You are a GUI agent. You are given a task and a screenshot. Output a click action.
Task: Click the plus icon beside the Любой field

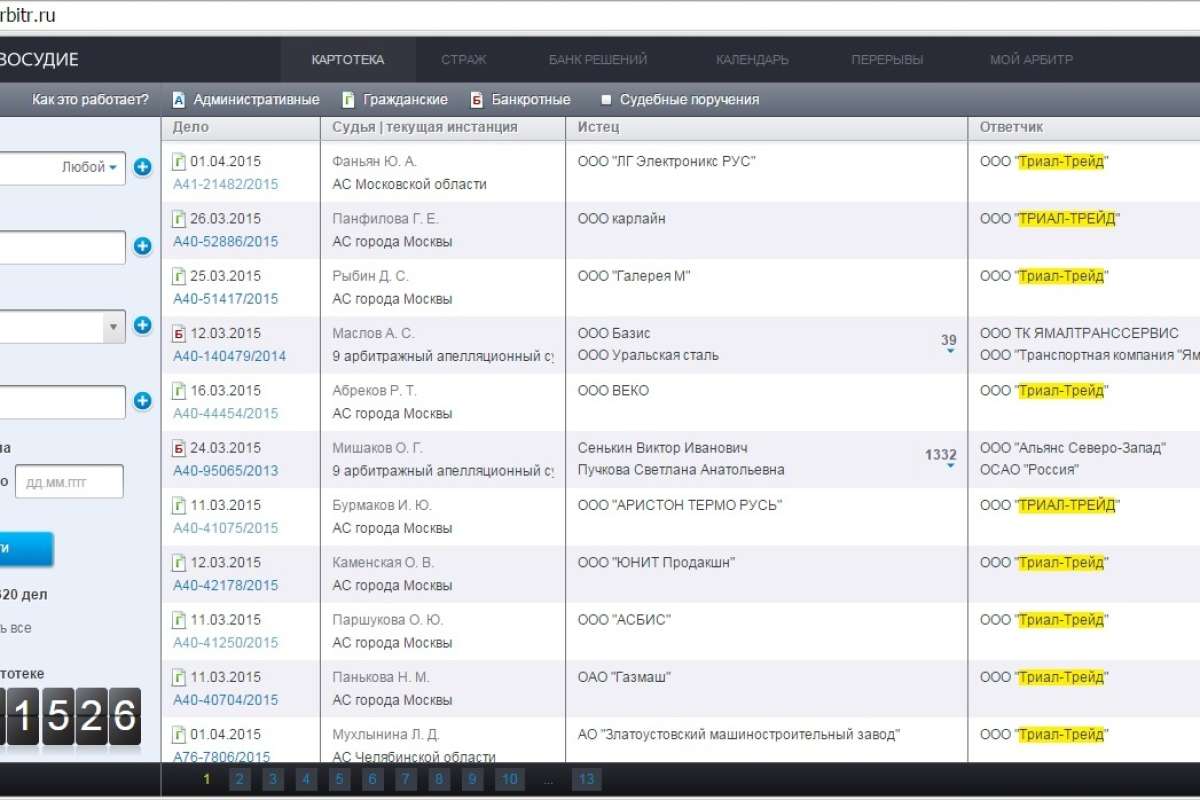coord(142,167)
